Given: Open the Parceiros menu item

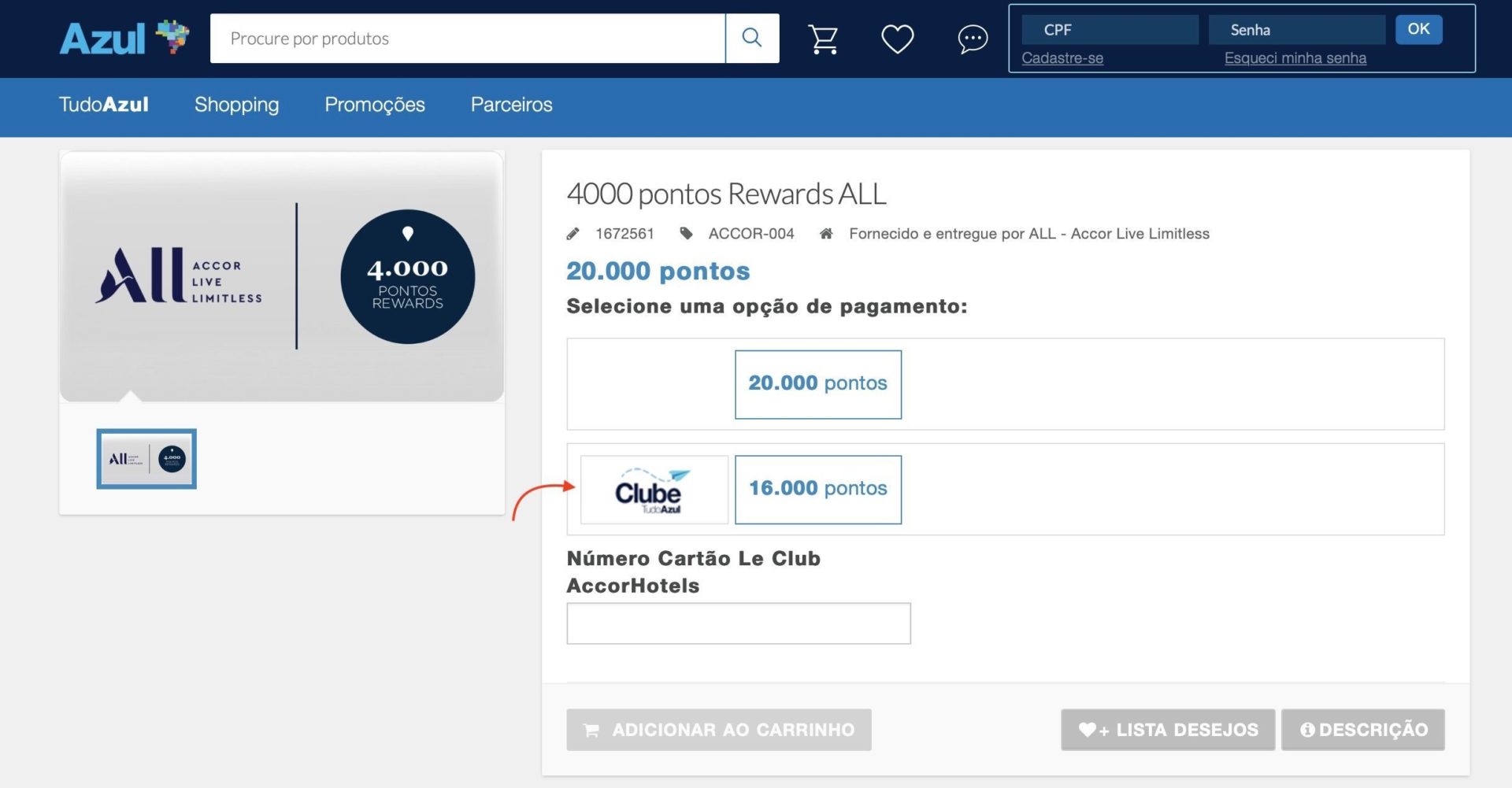Looking at the screenshot, I should coord(512,105).
